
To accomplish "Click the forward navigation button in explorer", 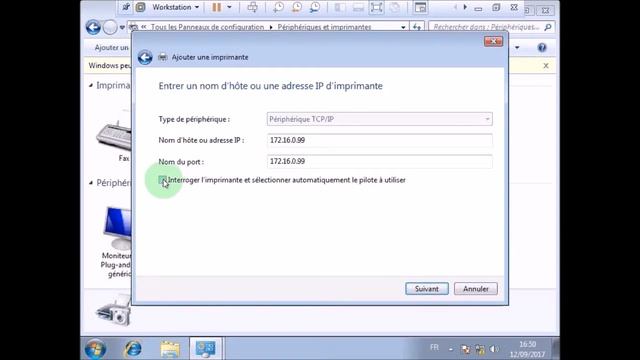I will tap(110, 27).
